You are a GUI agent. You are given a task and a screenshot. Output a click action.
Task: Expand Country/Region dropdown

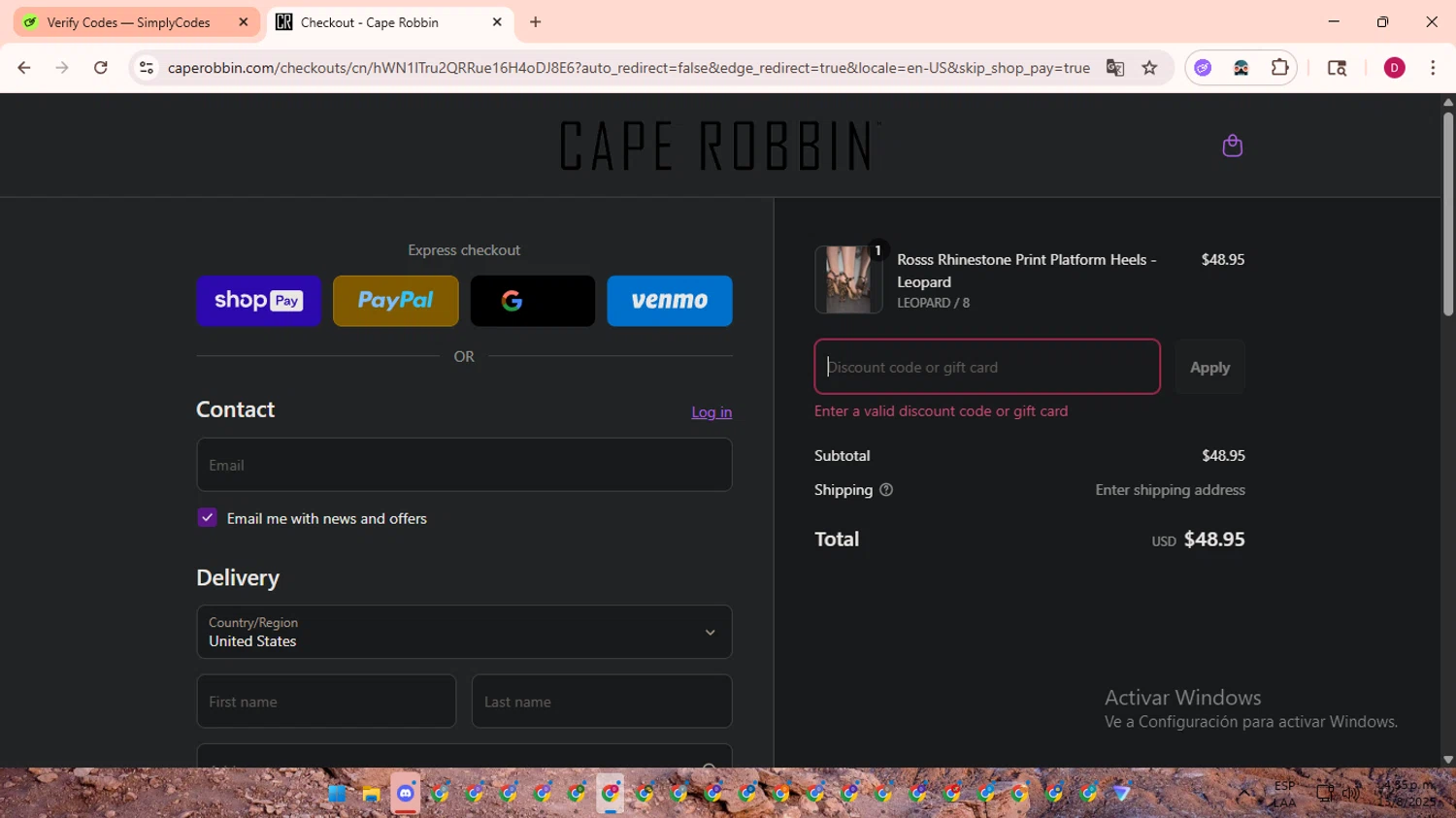tap(464, 632)
